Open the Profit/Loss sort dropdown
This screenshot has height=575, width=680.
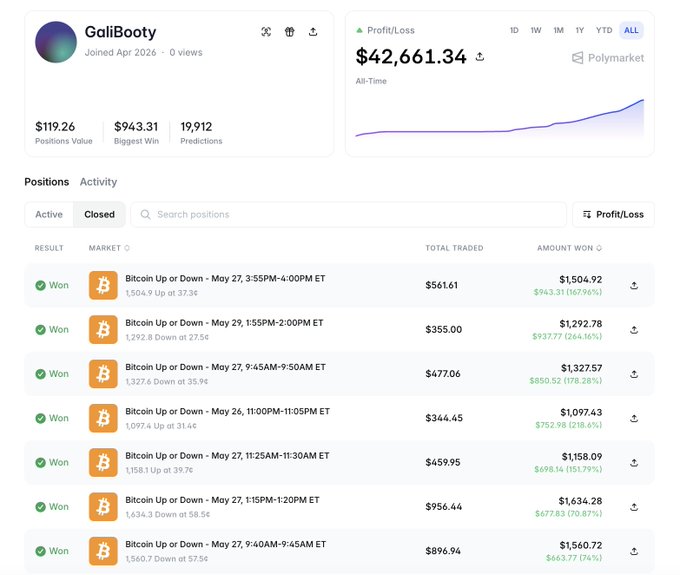pos(613,214)
